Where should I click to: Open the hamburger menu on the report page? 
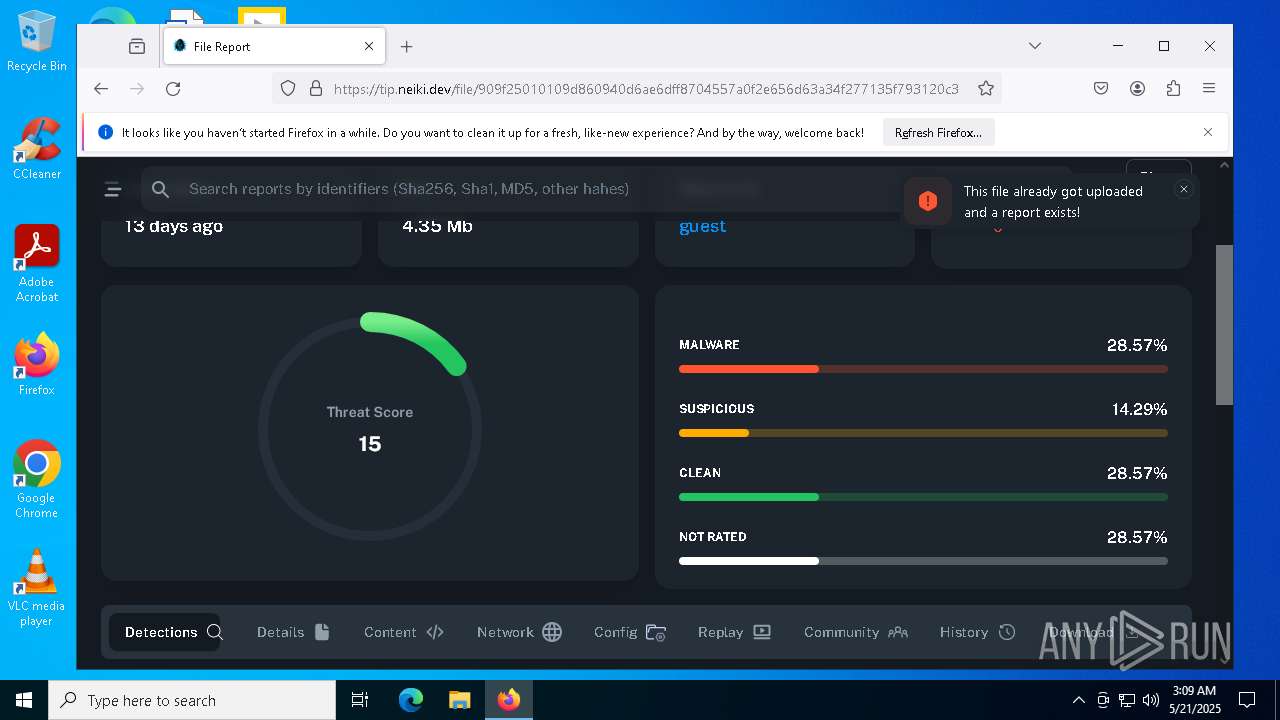pyautogui.click(x=113, y=189)
